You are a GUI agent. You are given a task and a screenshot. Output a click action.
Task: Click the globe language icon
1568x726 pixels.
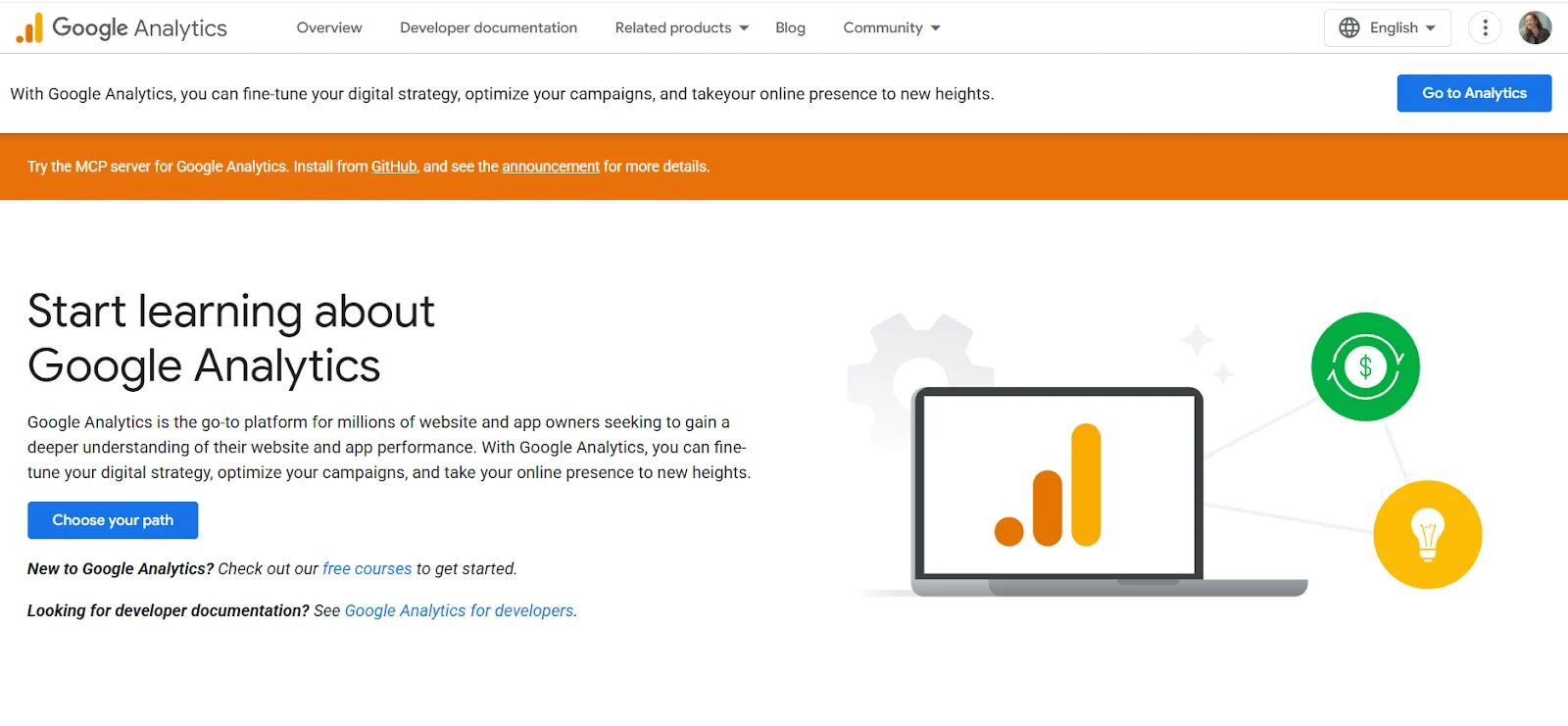(1349, 27)
